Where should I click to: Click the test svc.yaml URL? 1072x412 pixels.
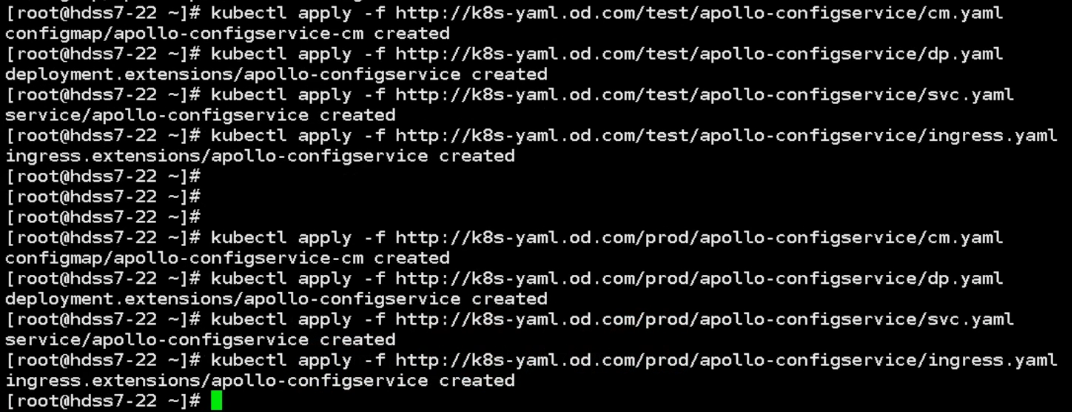[704, 95]
